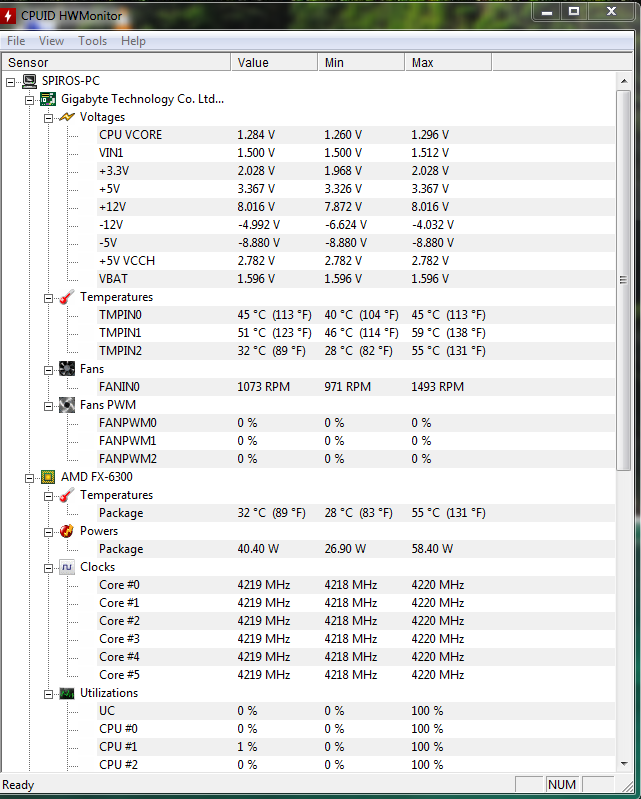
Task: Click the motherboard Temperatures thermometer icon
Action: point(67,297)
